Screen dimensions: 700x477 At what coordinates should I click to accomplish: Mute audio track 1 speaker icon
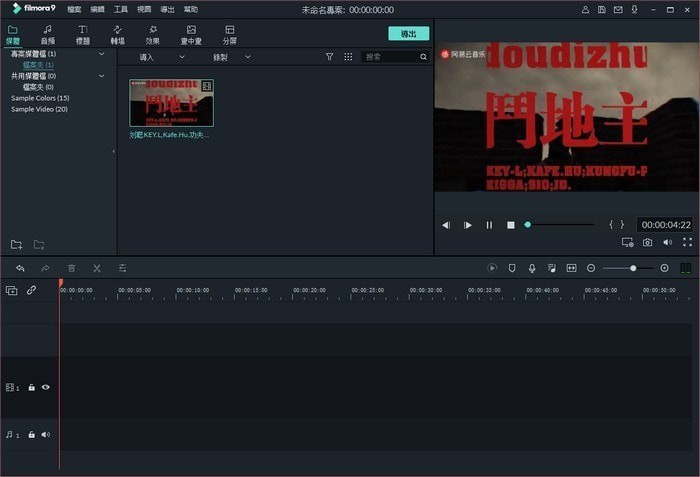pyautogui.click(x=45, y=434)
